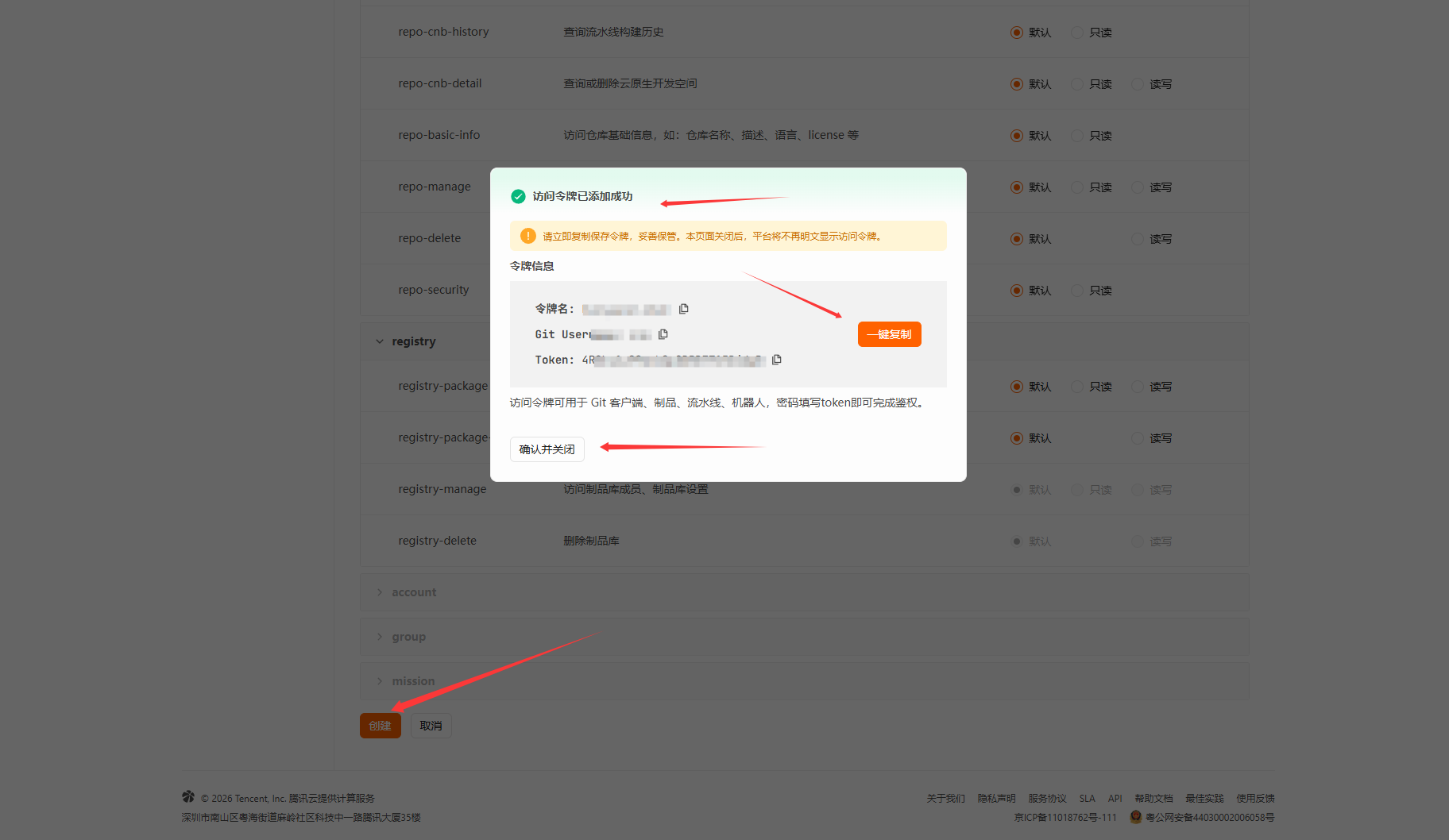Copy the token name (令牌名) value
The image size is (1449, 840).
(683, 309)
